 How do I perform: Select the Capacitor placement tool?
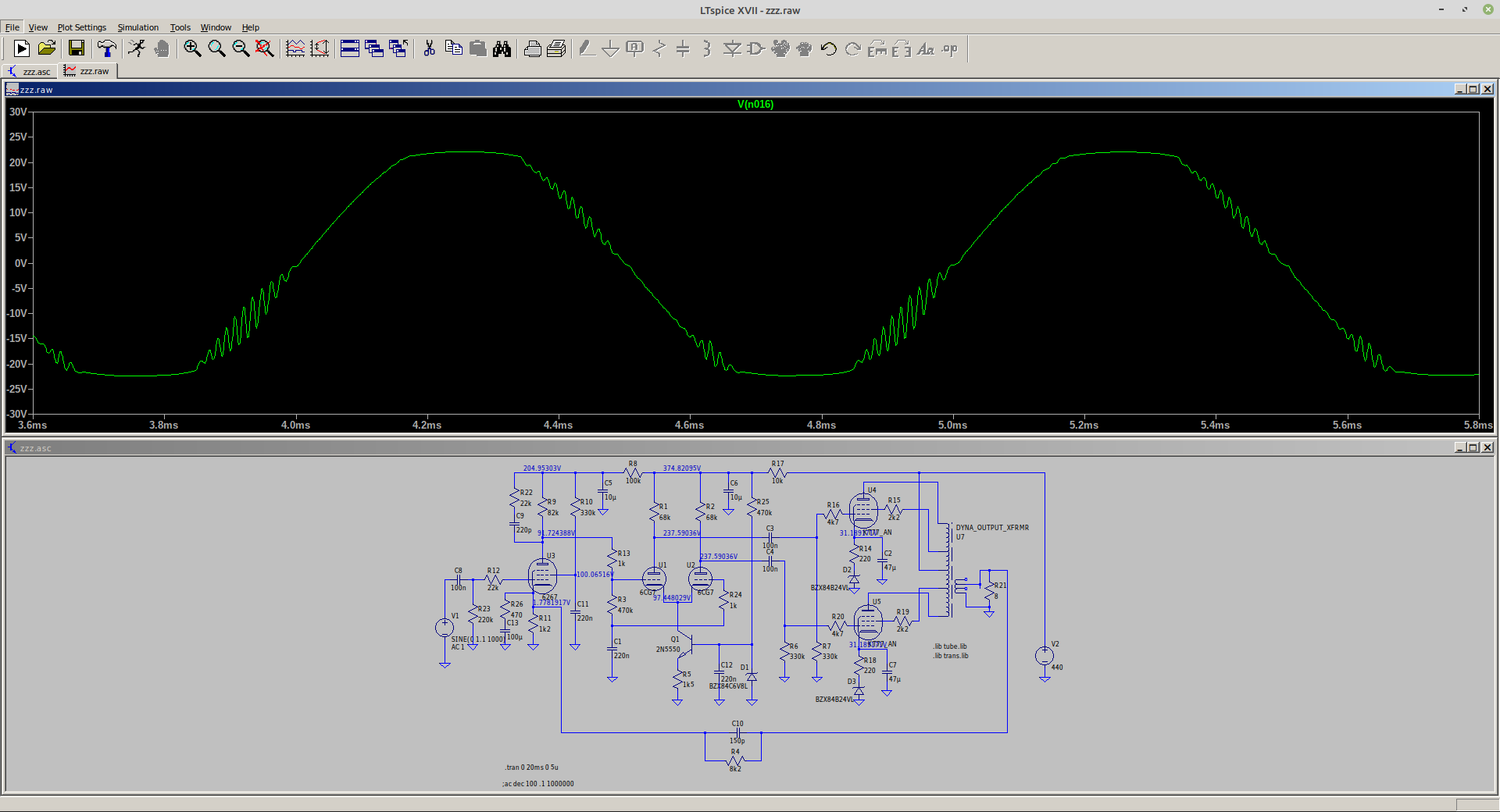pyautogui.click(x=683, y=48)
